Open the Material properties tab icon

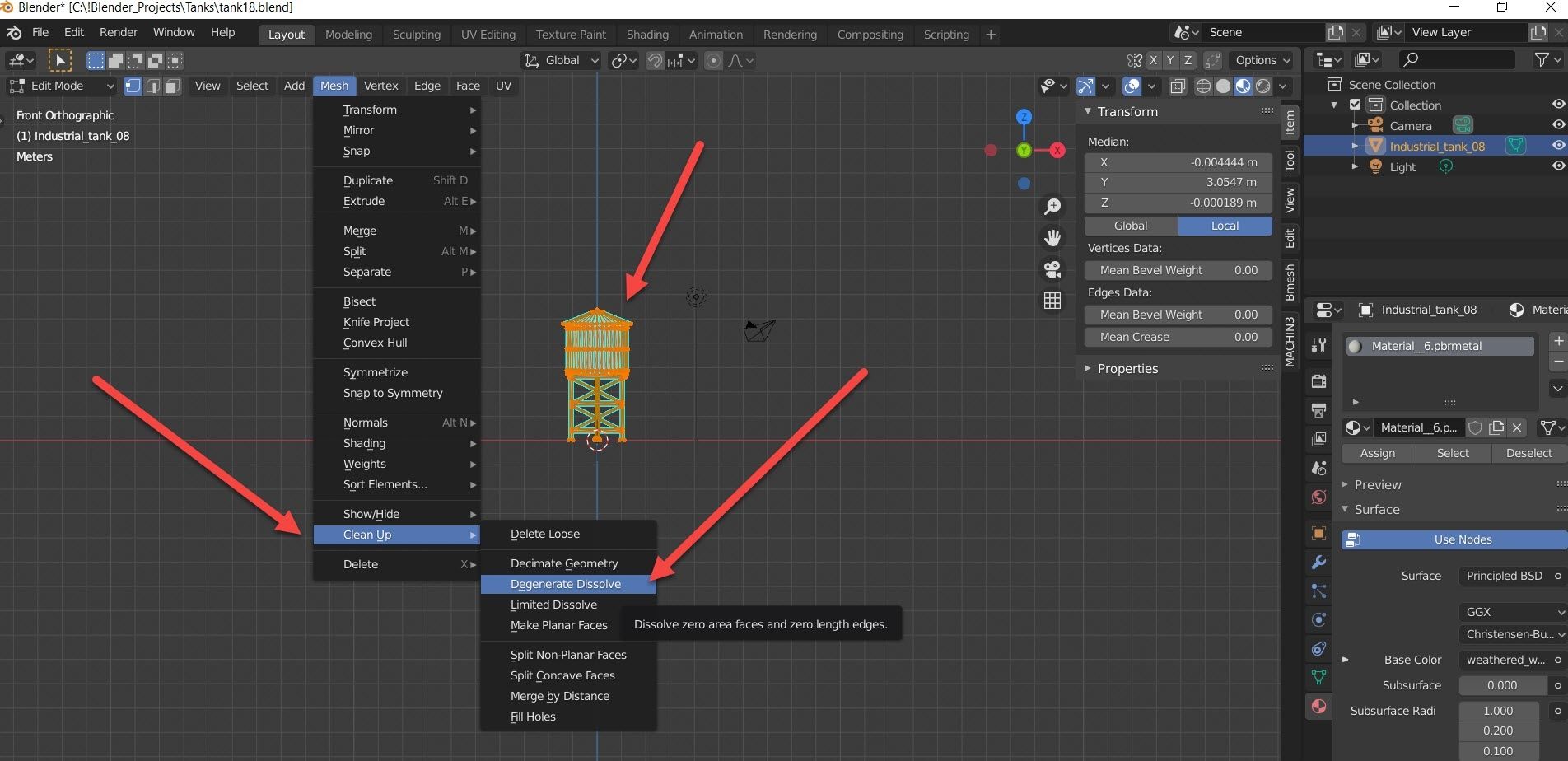[1318, 706]
